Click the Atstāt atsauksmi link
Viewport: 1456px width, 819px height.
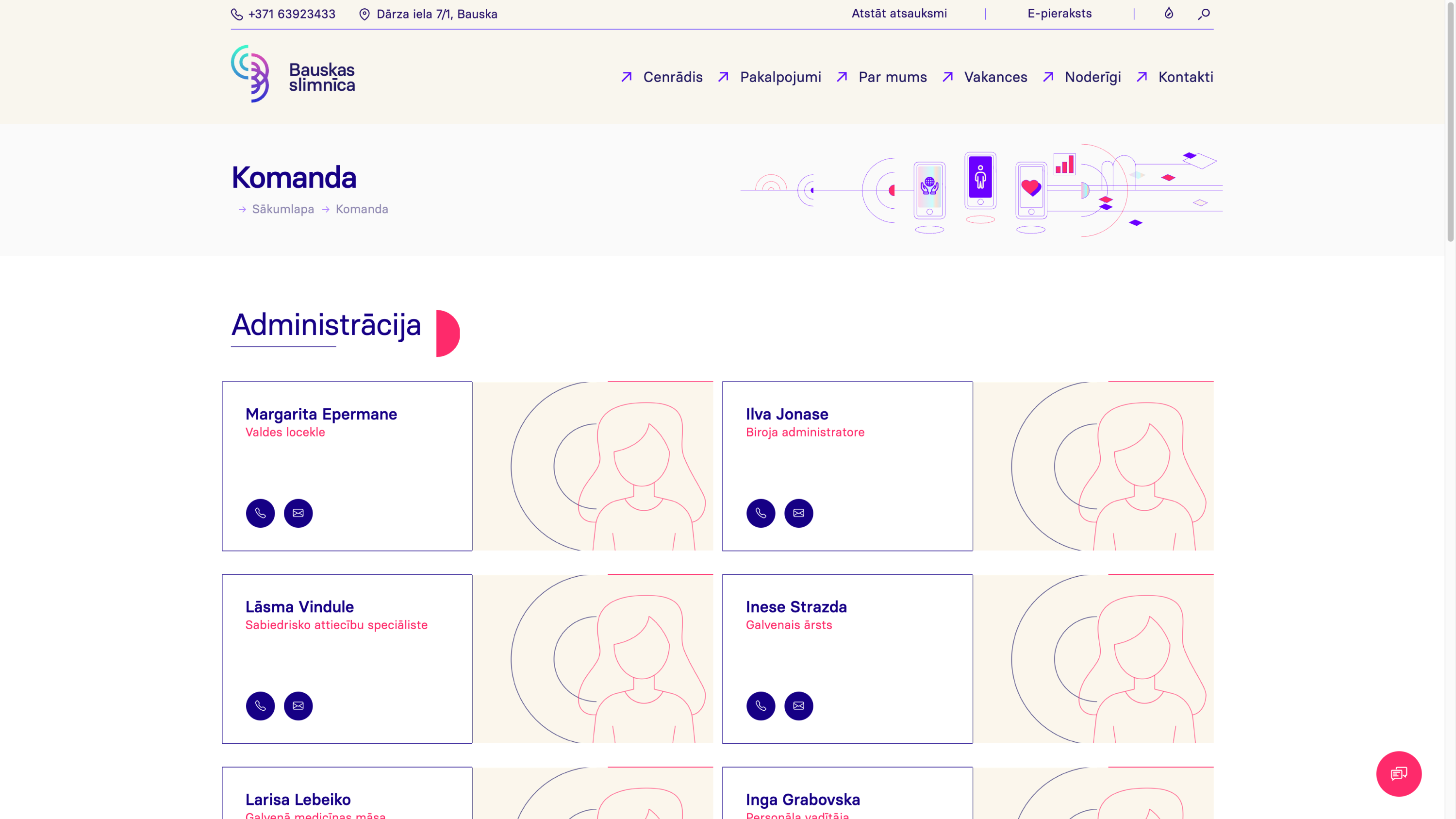click(x=899, y=14)
